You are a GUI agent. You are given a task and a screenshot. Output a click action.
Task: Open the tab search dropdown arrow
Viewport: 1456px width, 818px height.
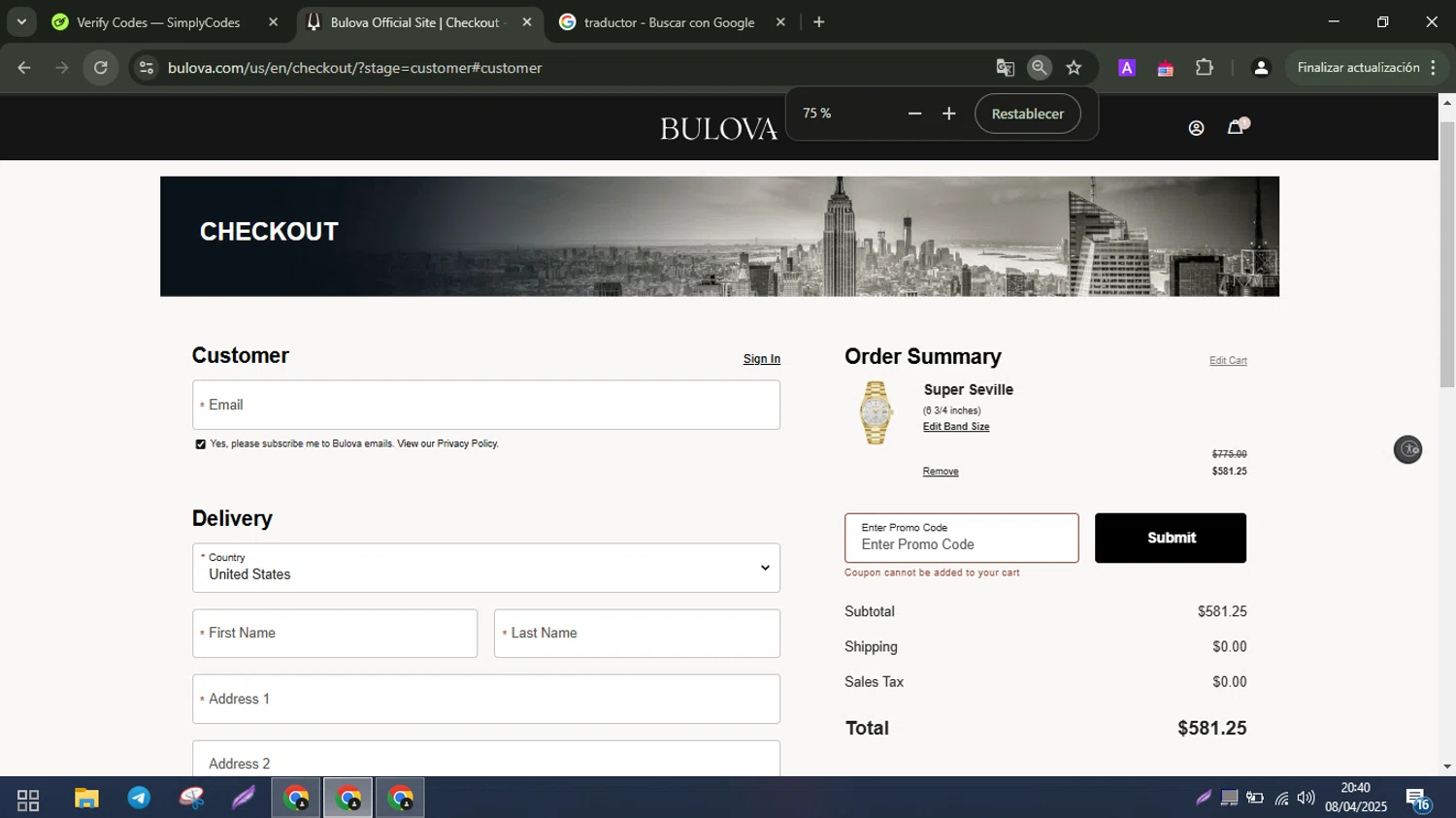point(21,22)
